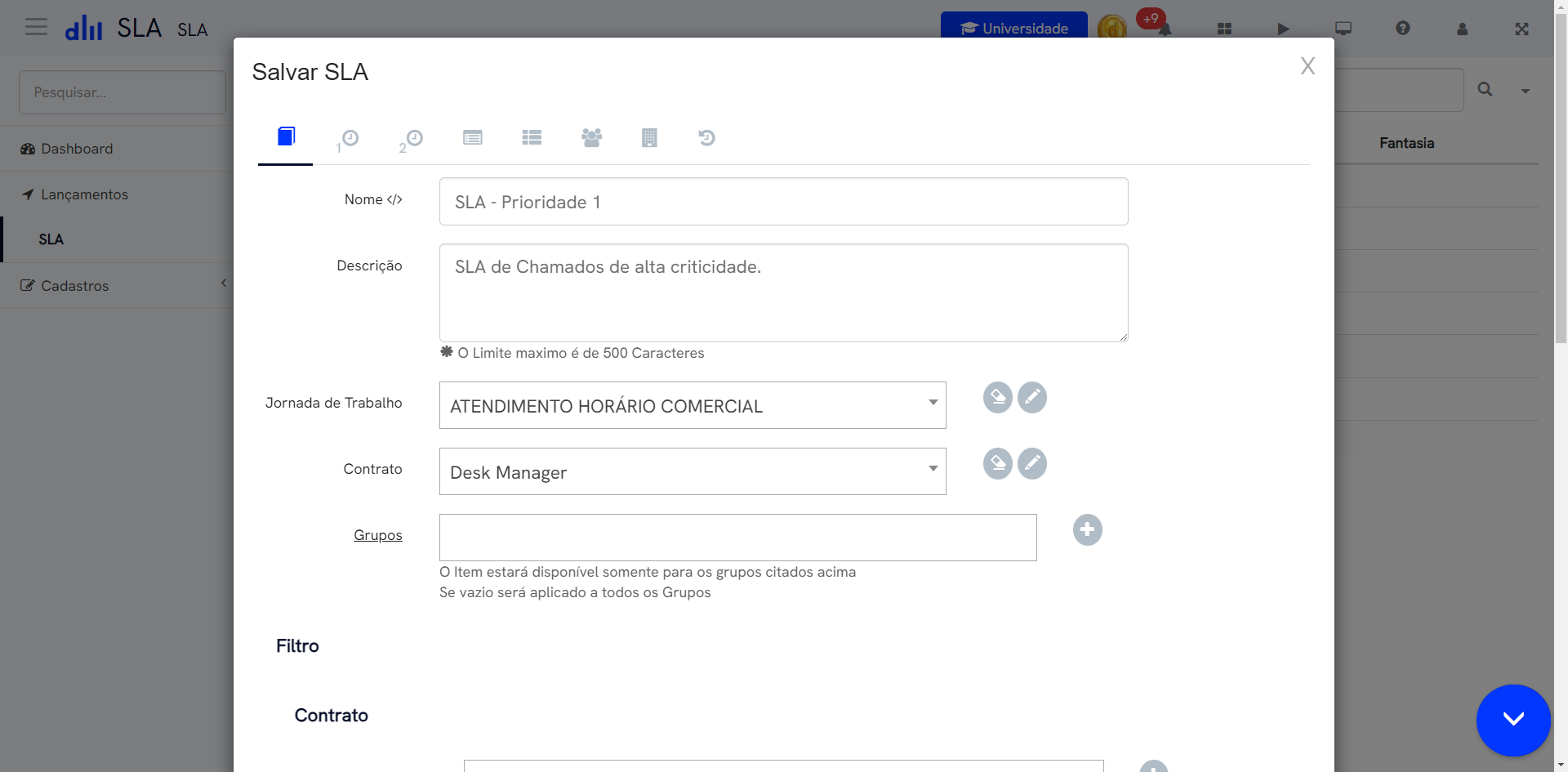Click the Pesquisar sidebar search field

122,92
